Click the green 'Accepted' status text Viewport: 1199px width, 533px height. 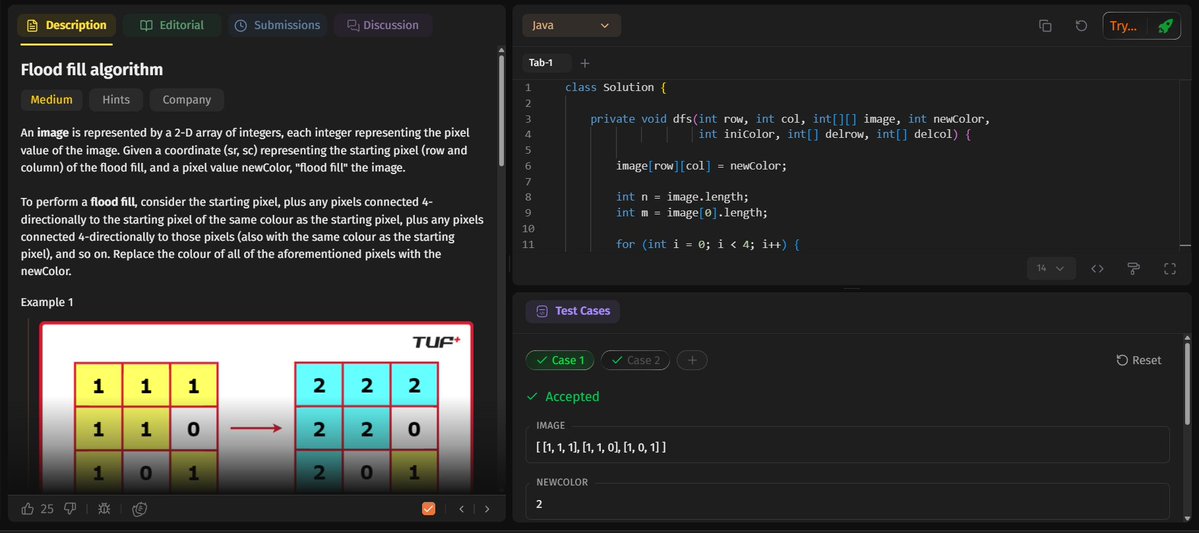pos(572,397)
